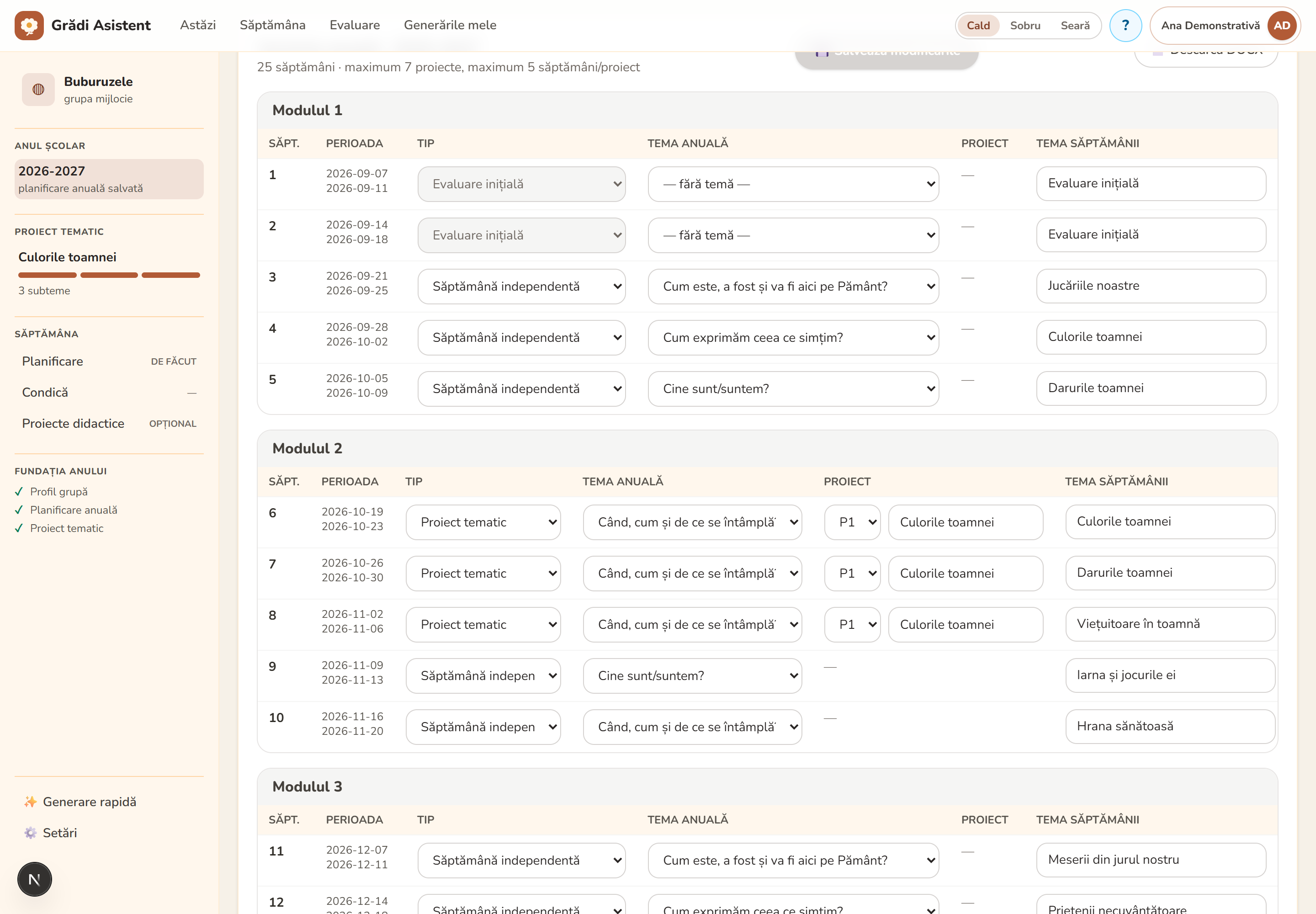Edit week 5 weekly theme Darurile toamnei
The image size is (1316, 914).
[x=1151, y=388]
